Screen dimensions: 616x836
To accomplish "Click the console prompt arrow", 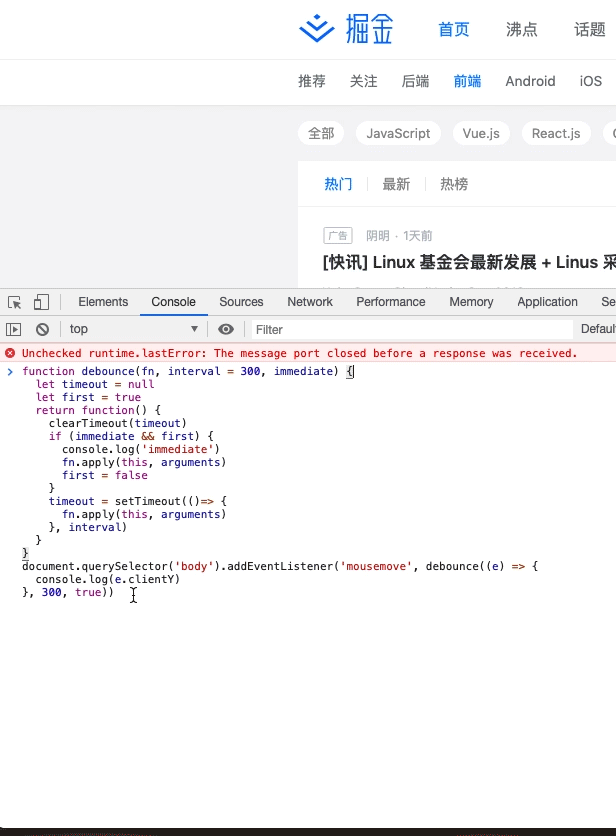I will tap(10, 371).
